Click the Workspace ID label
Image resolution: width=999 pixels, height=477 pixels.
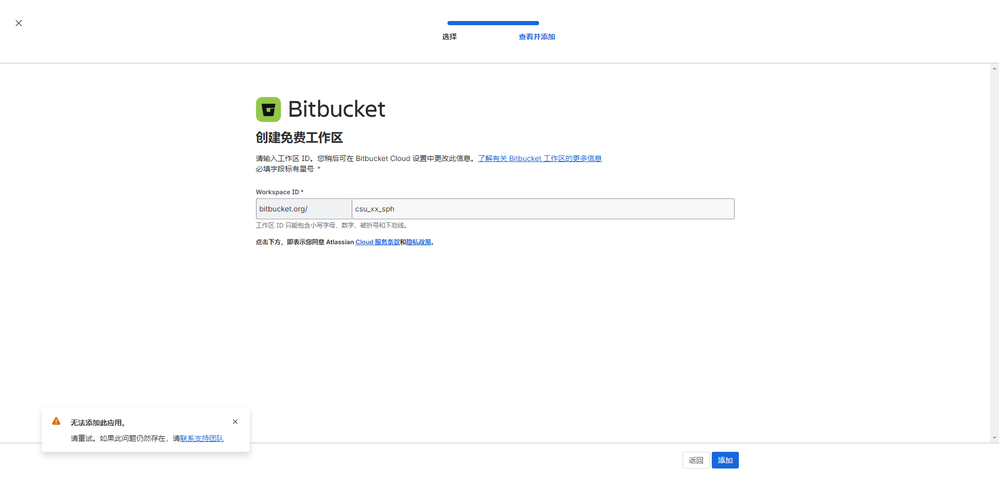[x=280, y=192]
